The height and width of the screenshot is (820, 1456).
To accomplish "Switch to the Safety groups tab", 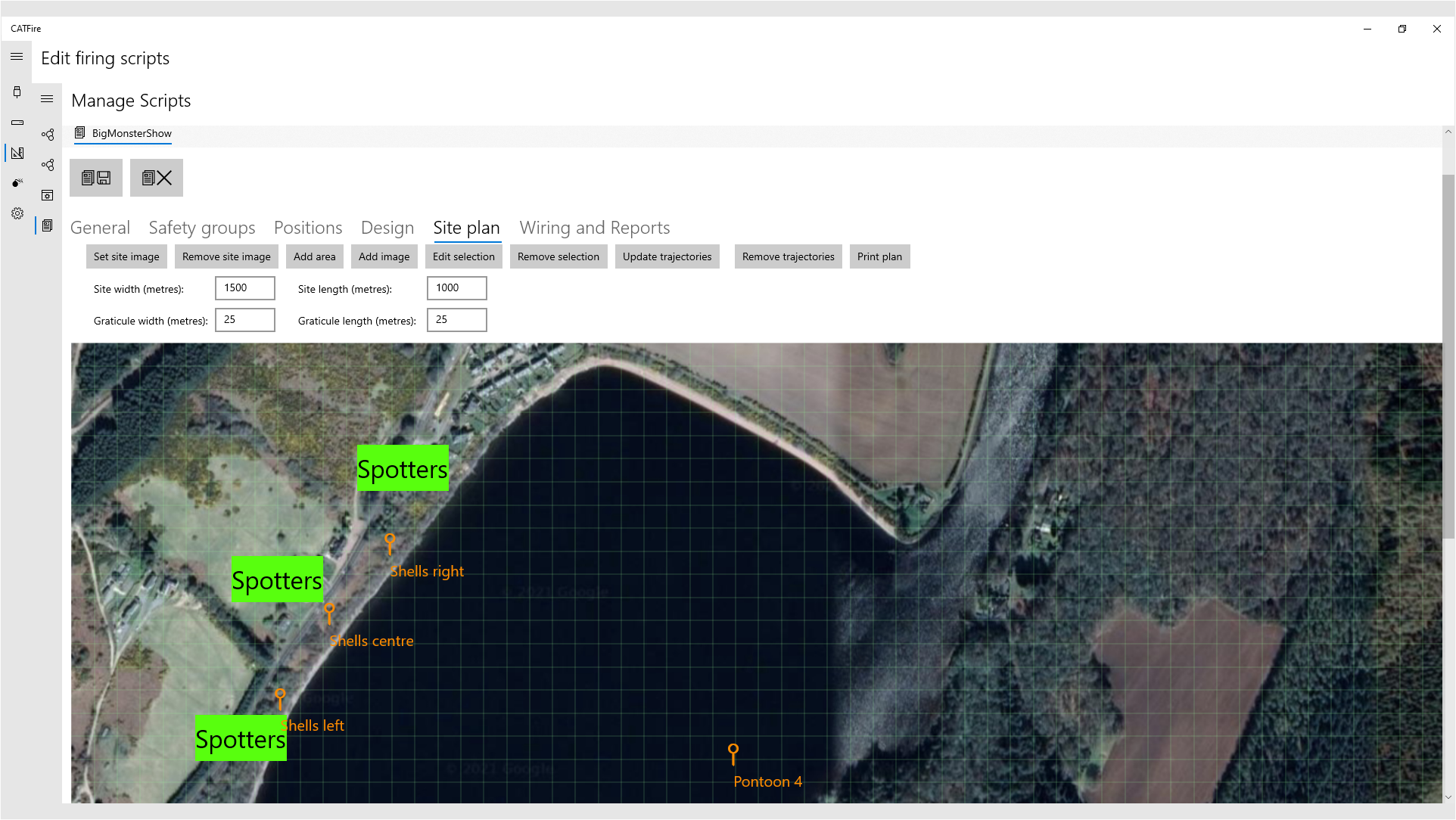I will click(202, 228).
